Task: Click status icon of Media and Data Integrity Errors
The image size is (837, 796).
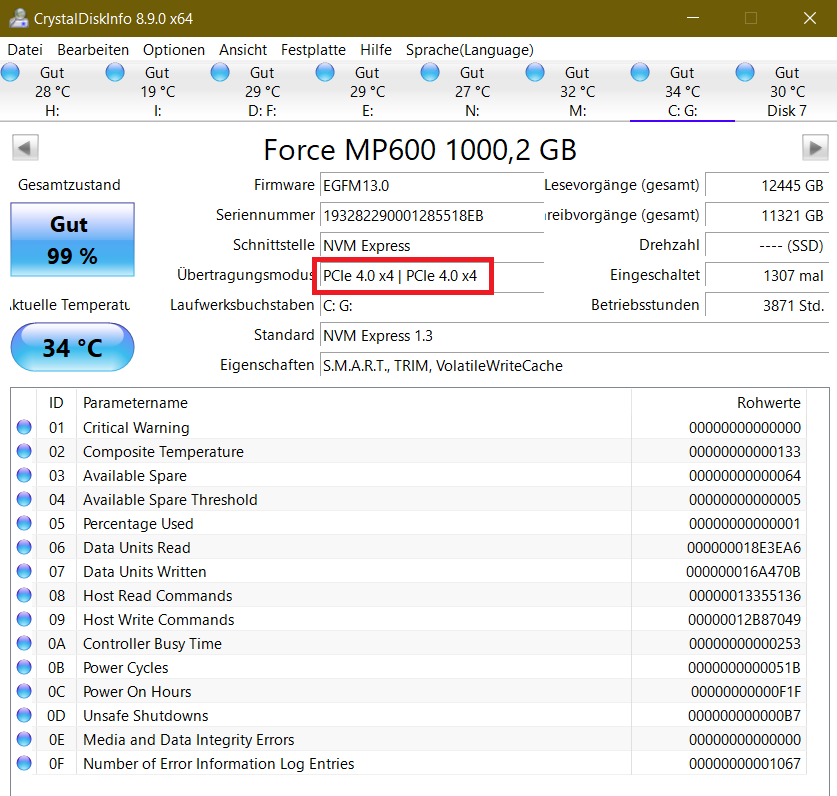Action: click(x=24, y=739)
